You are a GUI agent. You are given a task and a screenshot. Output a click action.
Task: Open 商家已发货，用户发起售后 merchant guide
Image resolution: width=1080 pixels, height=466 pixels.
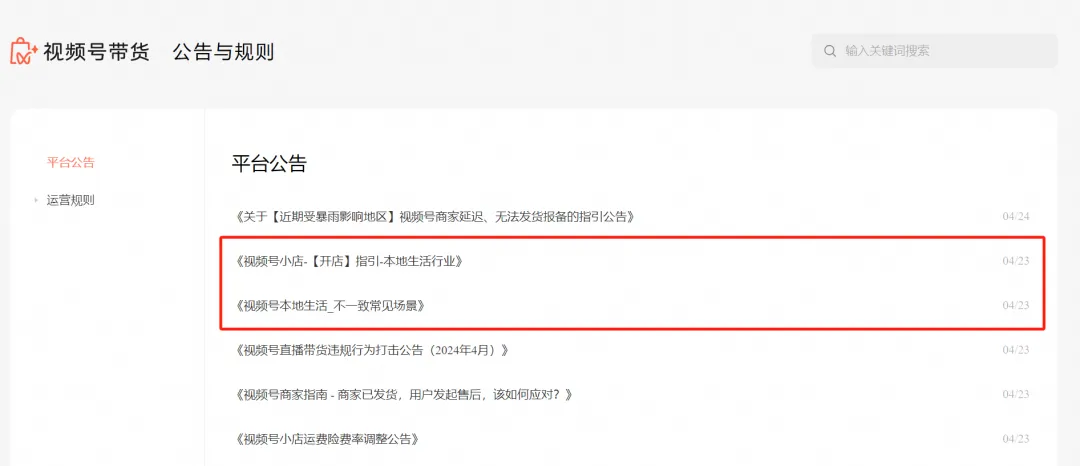pos(404,394)
